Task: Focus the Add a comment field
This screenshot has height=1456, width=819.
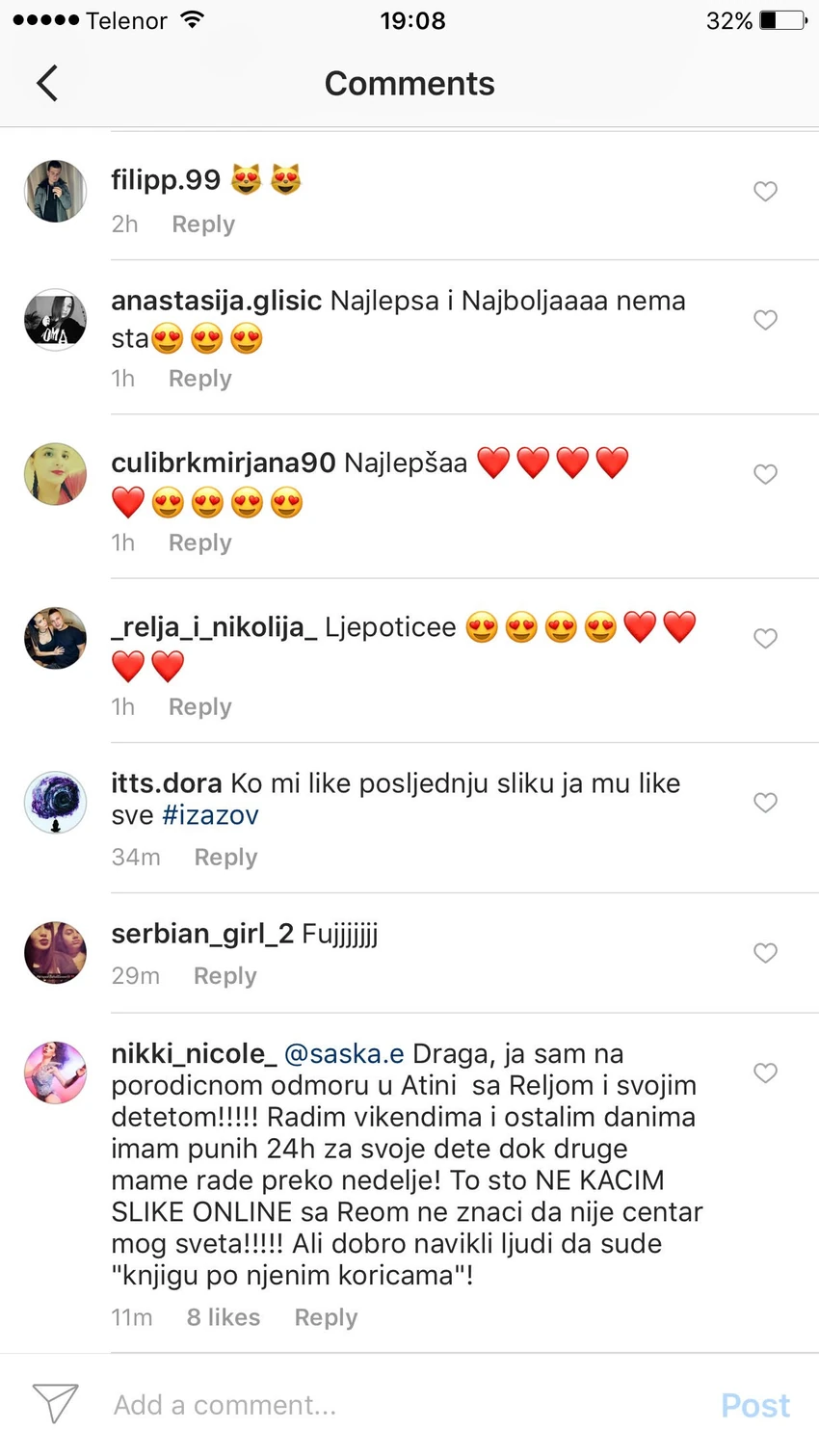Action: [x=405, y=1405]
